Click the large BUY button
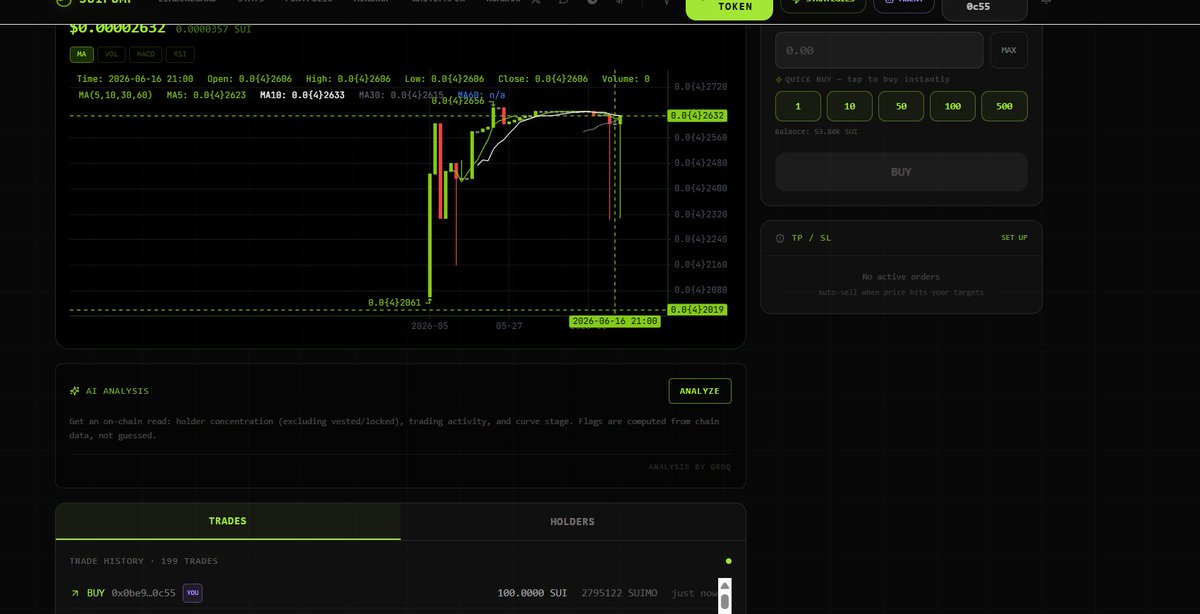Viewport: 1200px width, 614px height. point(901,172)
